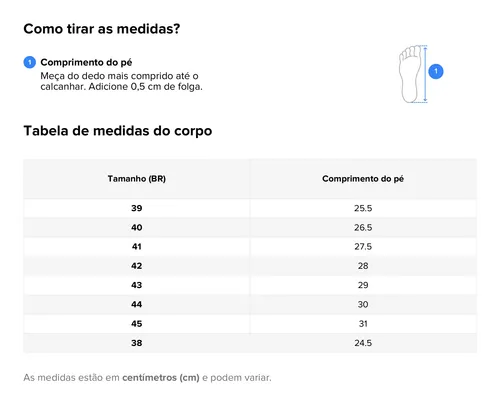Select size 45 in the table
Viewport: 500px width, 406px height.
tap(137, 324)
